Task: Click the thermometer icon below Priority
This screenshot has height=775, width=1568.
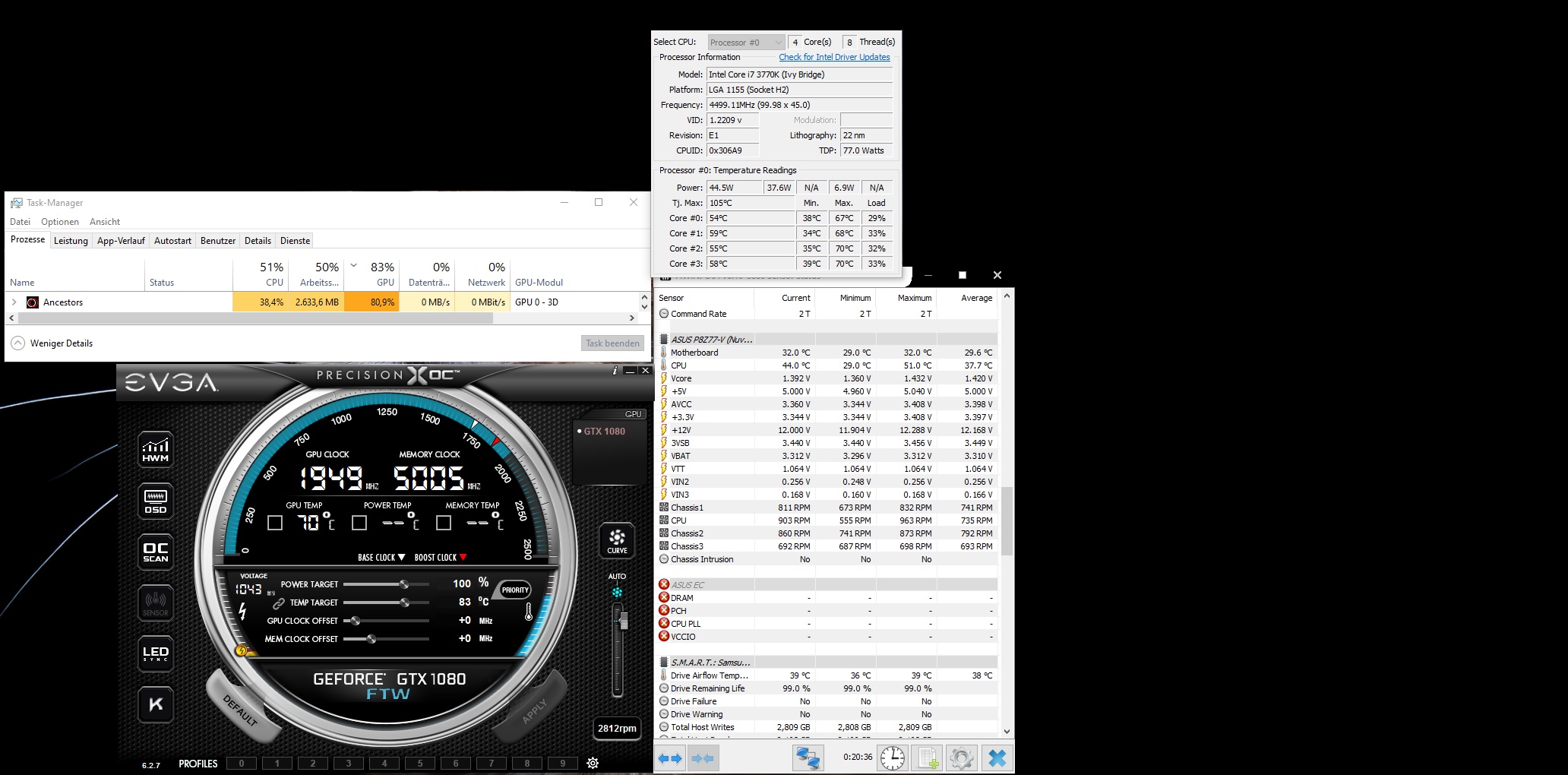Action: [x=529, y=611]
